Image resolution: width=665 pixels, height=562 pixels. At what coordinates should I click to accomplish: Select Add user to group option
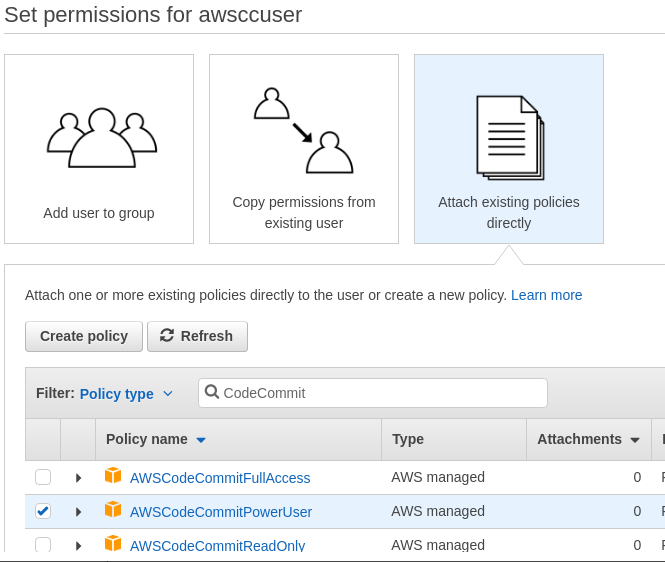coord(99,149)
